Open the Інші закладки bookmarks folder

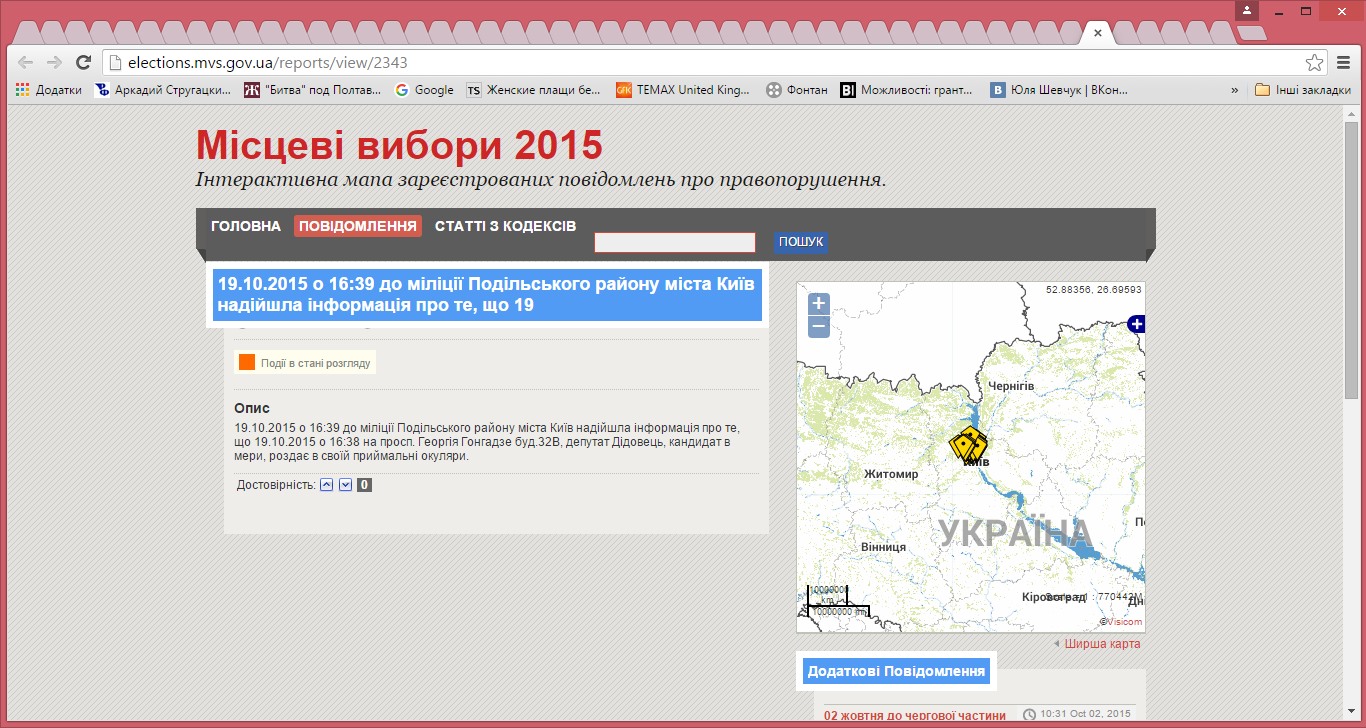tap(1303, 90)
